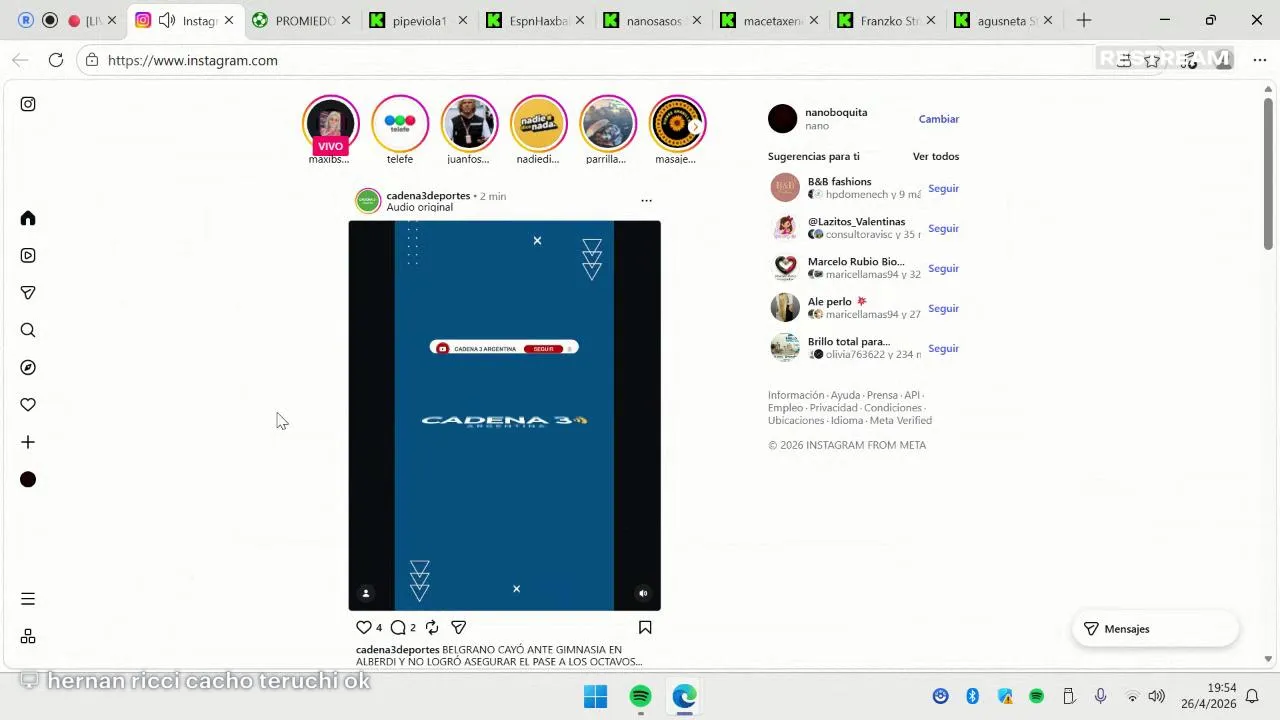The image size is (1280, 720).
Task: Open the Search panel in the sidebar
Action: click(28, 330)
